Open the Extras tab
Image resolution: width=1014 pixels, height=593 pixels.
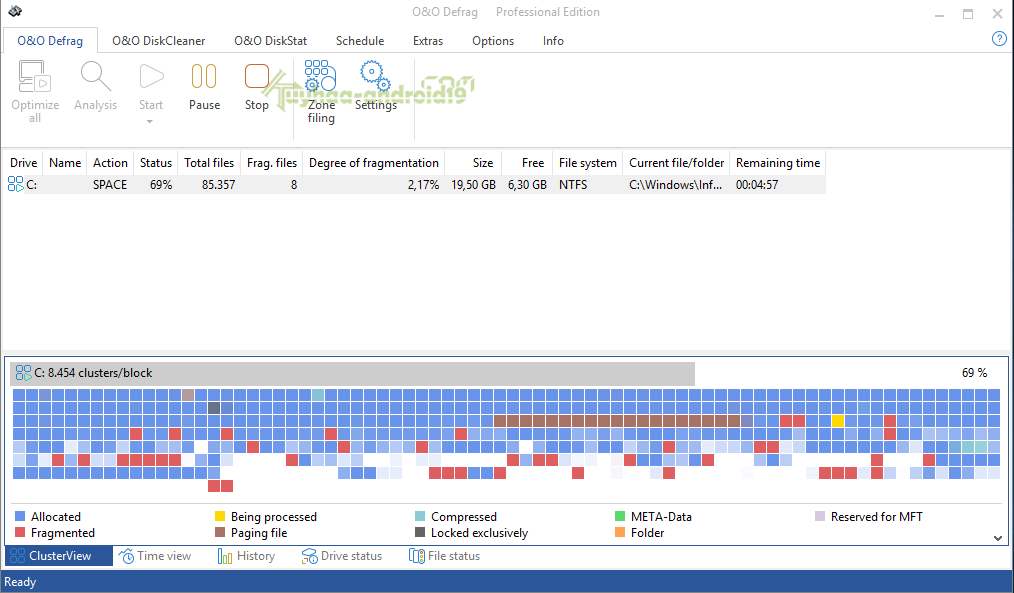pos(427,41)
